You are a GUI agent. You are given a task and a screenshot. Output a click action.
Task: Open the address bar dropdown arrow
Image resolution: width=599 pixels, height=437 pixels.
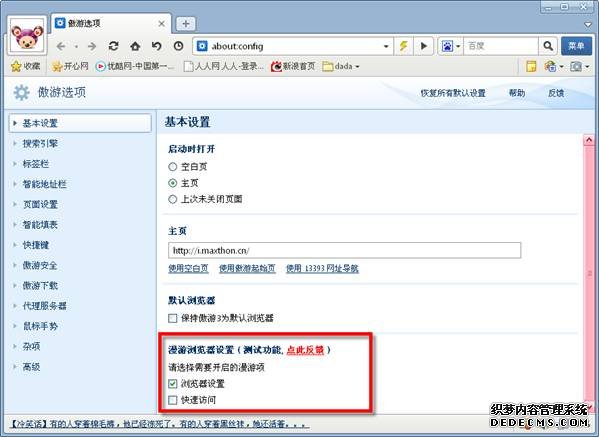[x=386, y=47]
